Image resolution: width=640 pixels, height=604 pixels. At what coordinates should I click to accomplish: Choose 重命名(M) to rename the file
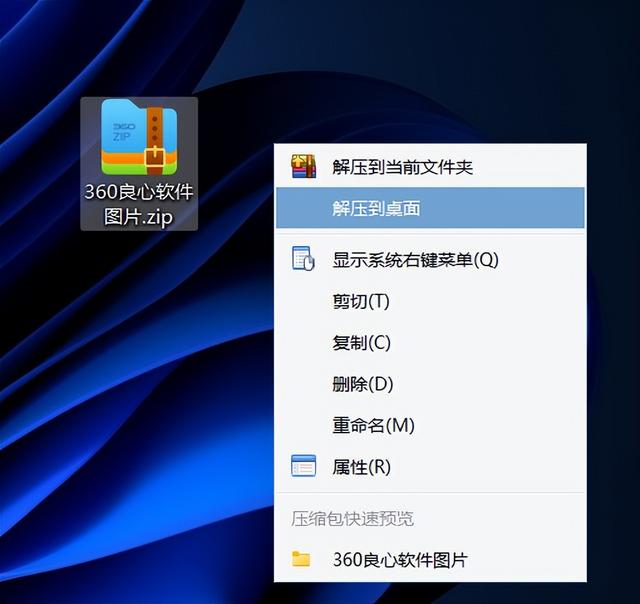430,425
